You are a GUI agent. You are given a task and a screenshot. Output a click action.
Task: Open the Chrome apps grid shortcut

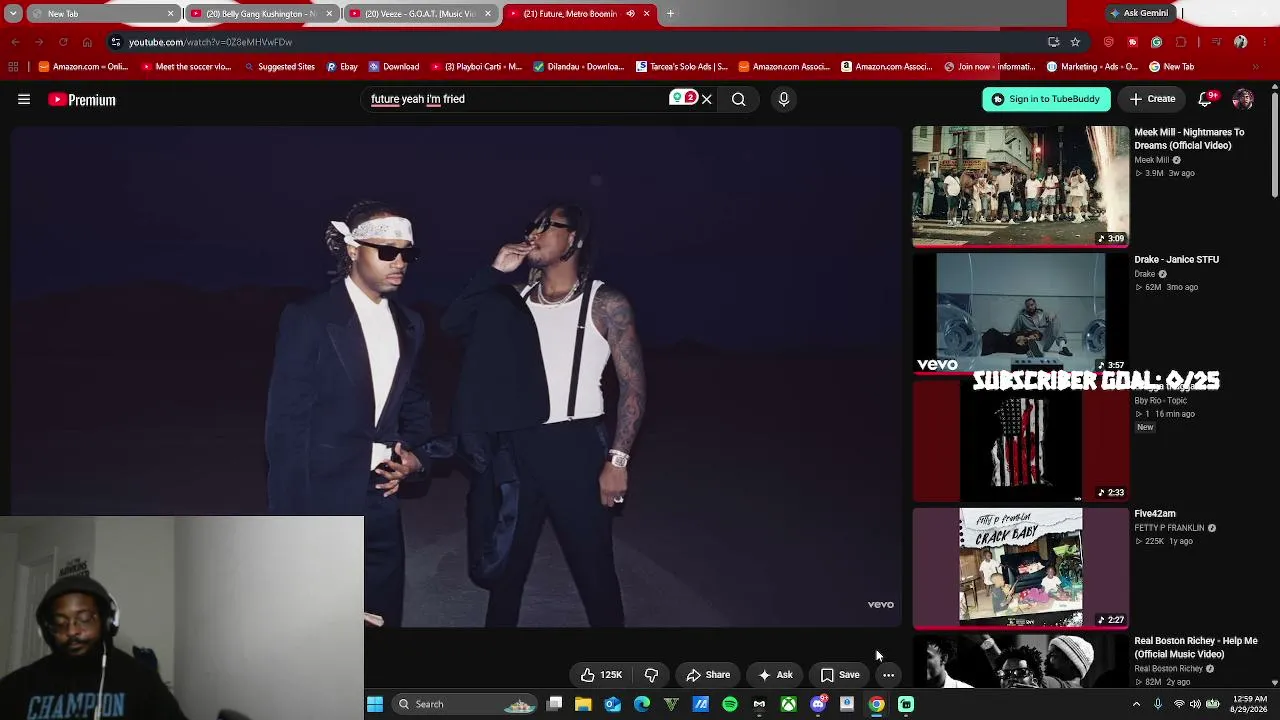point(13,67)
